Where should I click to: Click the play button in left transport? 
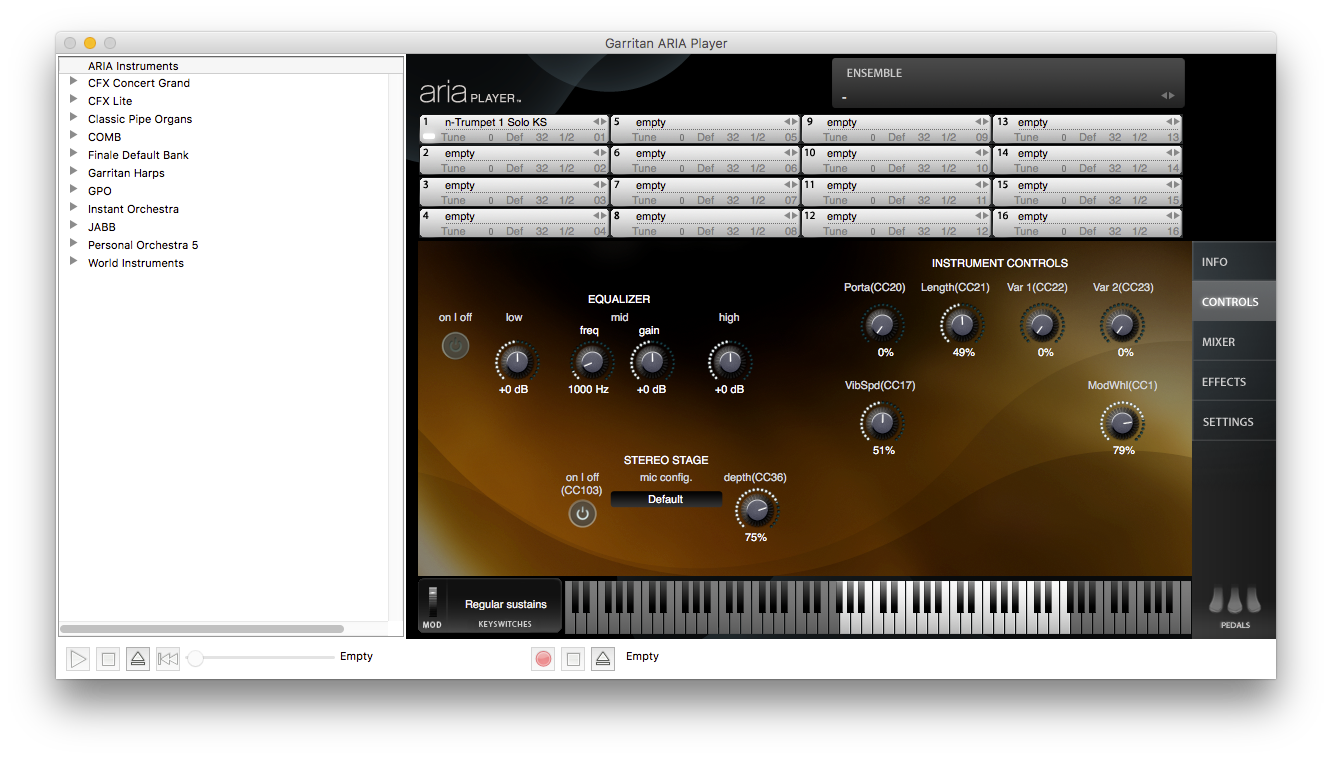78,659
